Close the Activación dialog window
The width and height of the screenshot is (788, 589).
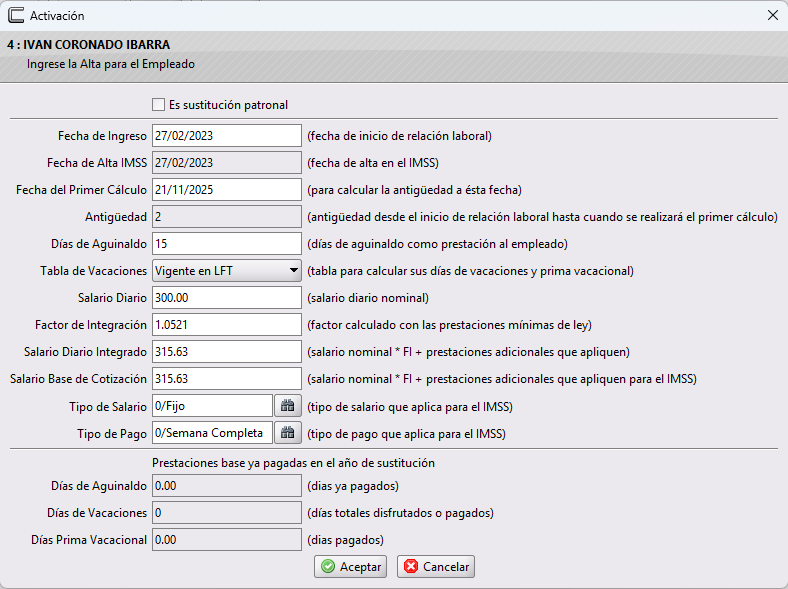click(773, 15)
